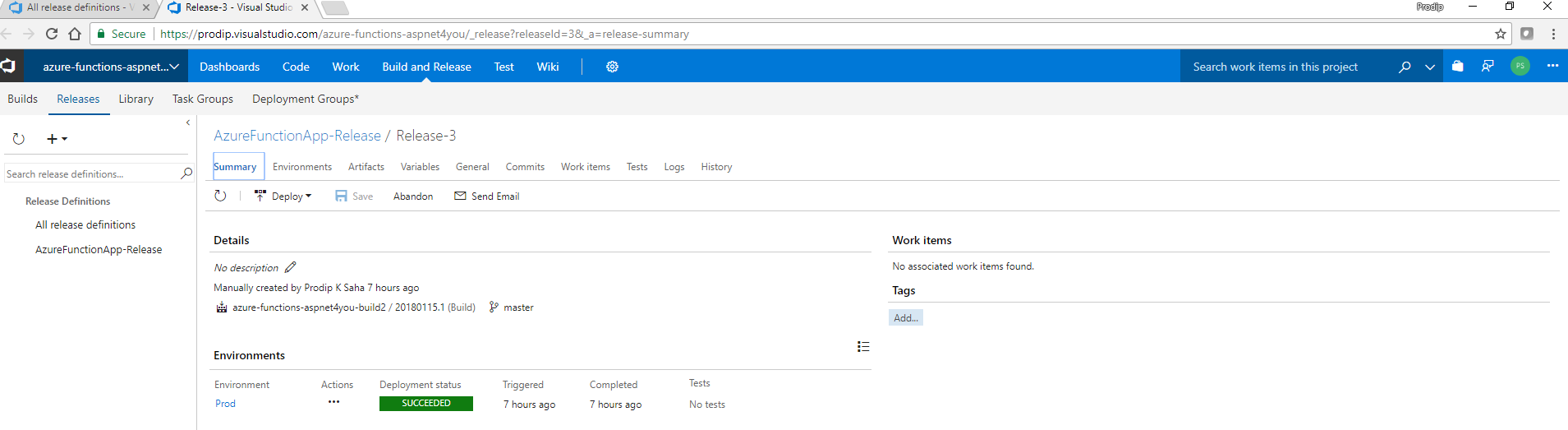Switch to Library sub-tab

tap(136, 99)
